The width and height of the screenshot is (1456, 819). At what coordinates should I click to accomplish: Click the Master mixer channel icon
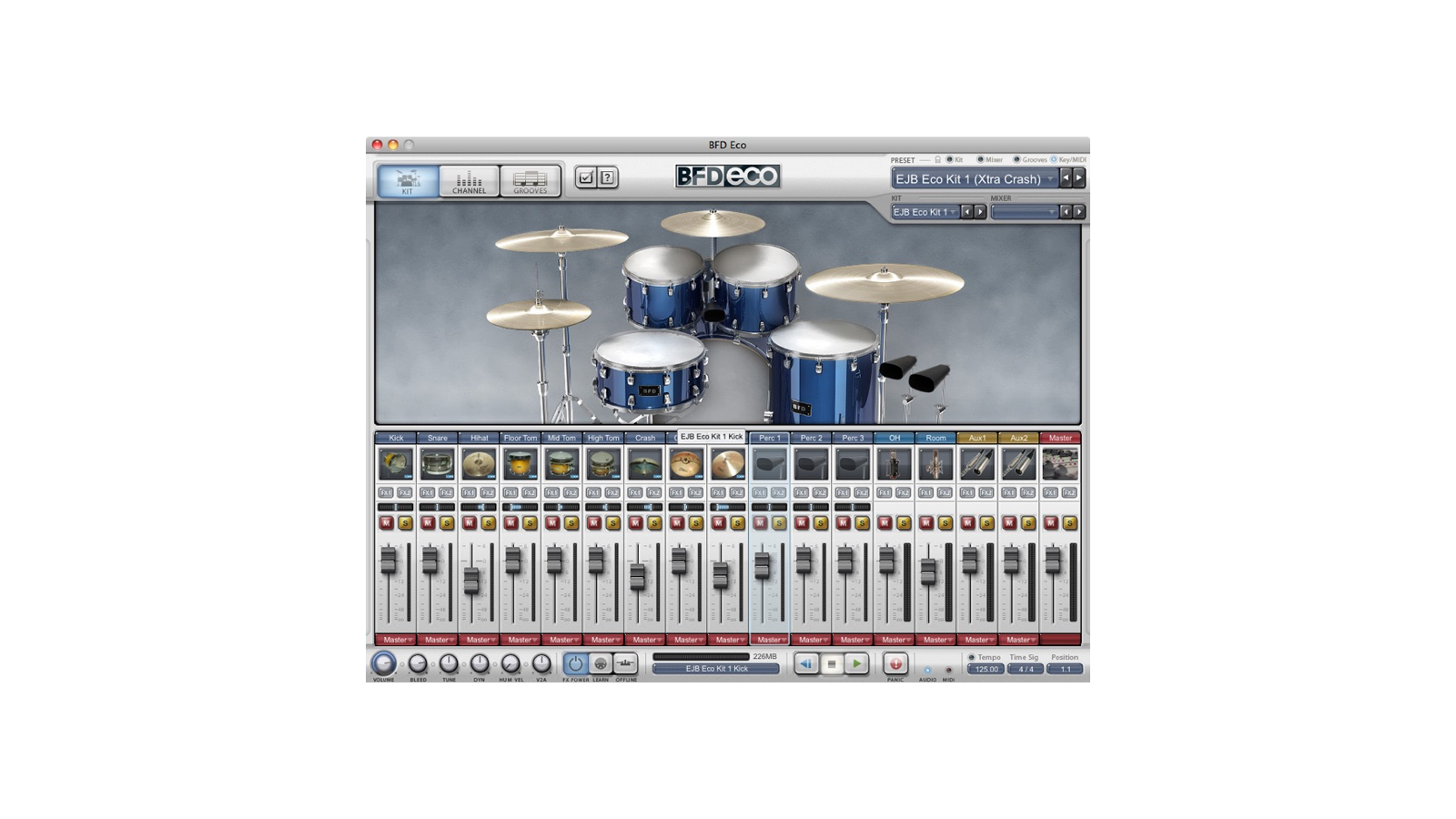tap(1060, 464)
